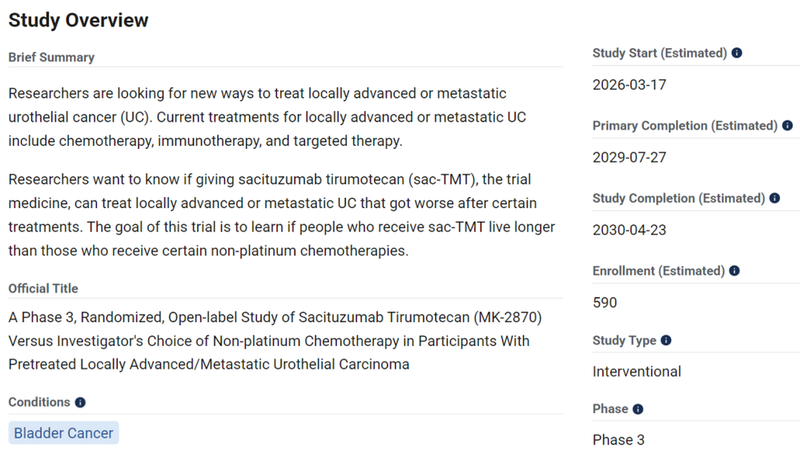Image resolution: width=800 pixels, height=454 pixels.
Task: Click the paragraph describing sacituzumab tirumotecan
Action: [280, 215]
